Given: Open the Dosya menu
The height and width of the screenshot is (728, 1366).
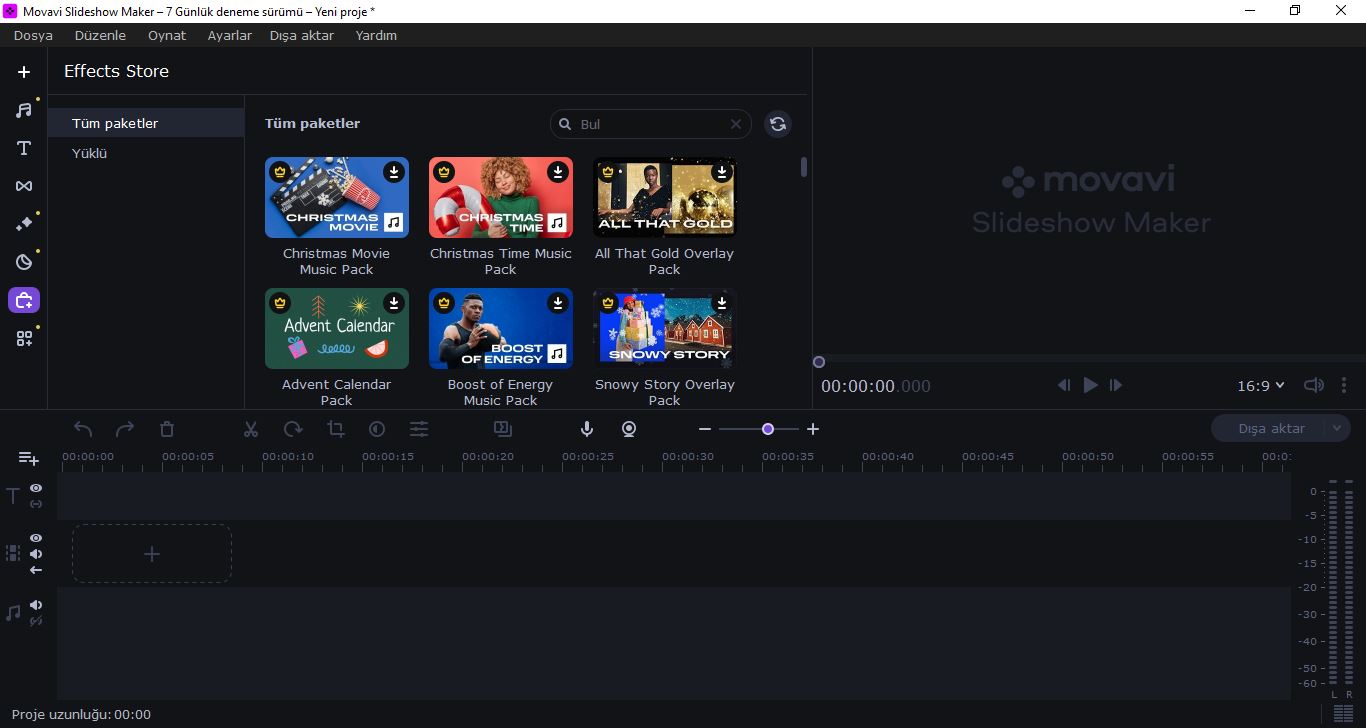Looking at the screenshot, I should (33, 35).
